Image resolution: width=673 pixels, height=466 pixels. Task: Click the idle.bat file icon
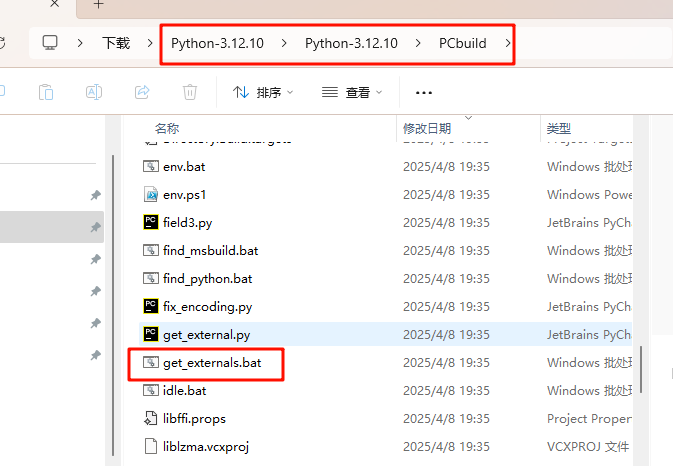151,390
